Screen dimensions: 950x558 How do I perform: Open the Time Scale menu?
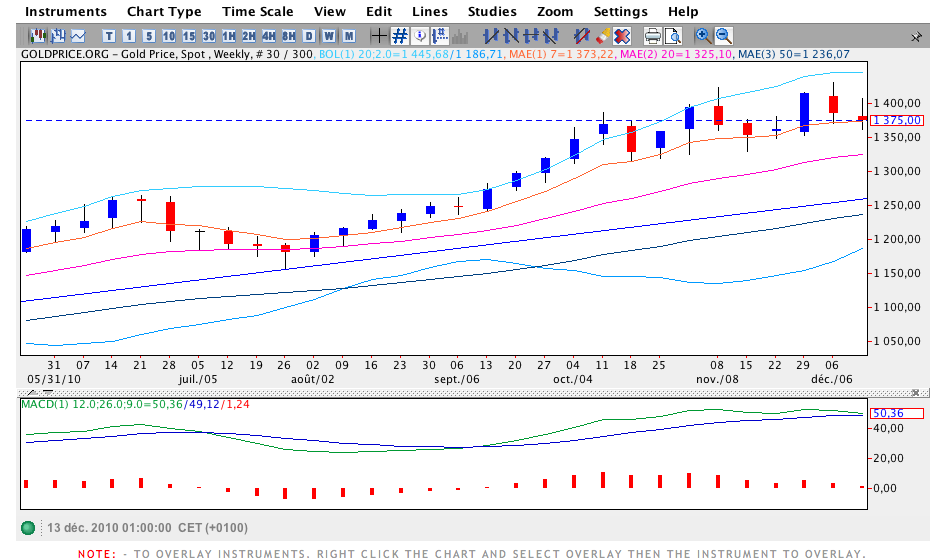click(x=258, y=11)
